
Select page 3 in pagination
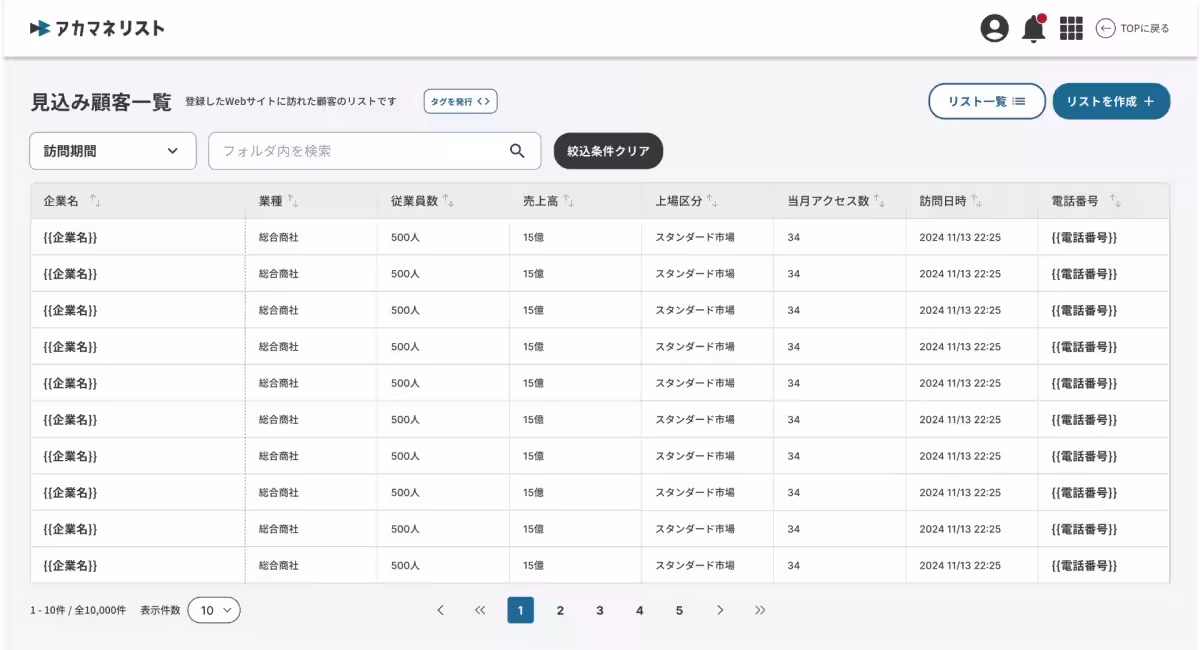point(600,610)
